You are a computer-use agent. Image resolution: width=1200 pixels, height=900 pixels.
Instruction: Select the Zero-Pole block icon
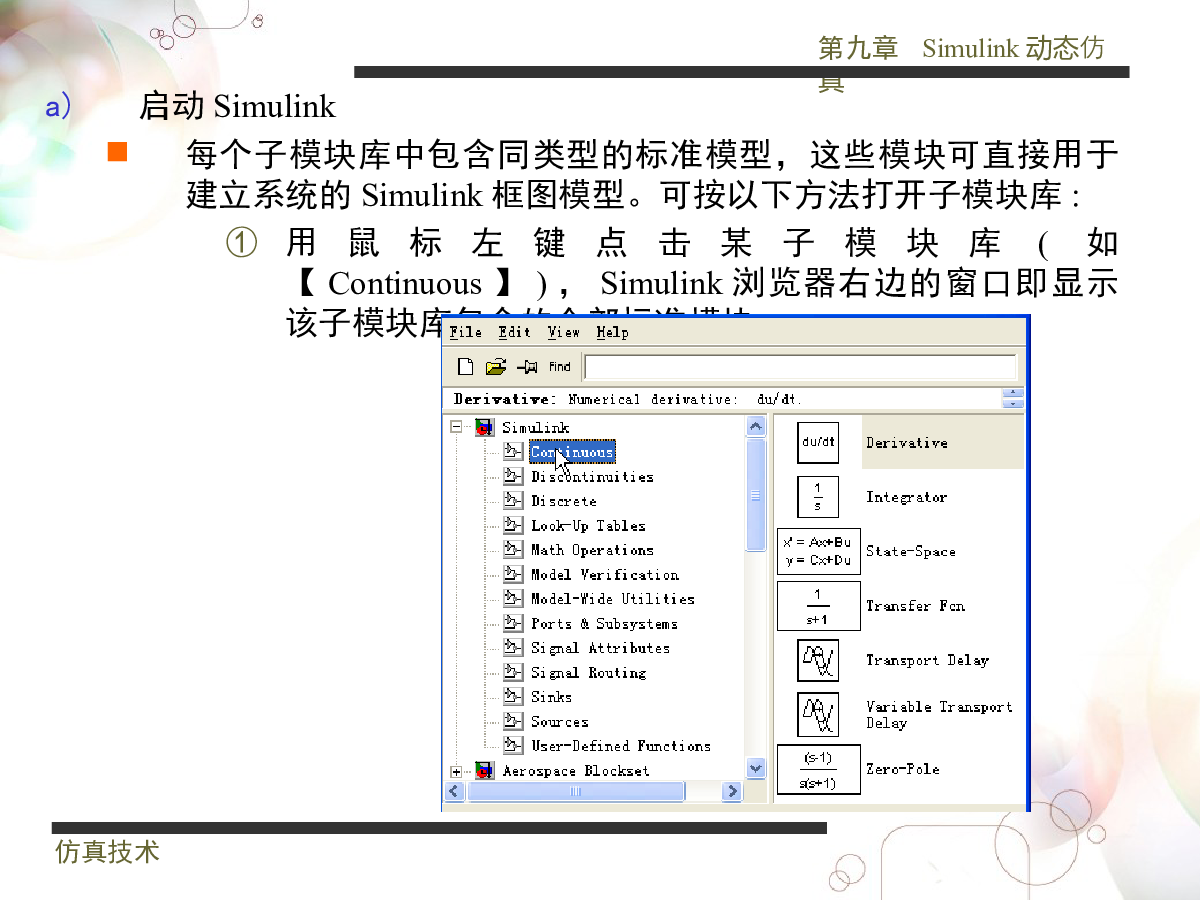pos(818,769)
